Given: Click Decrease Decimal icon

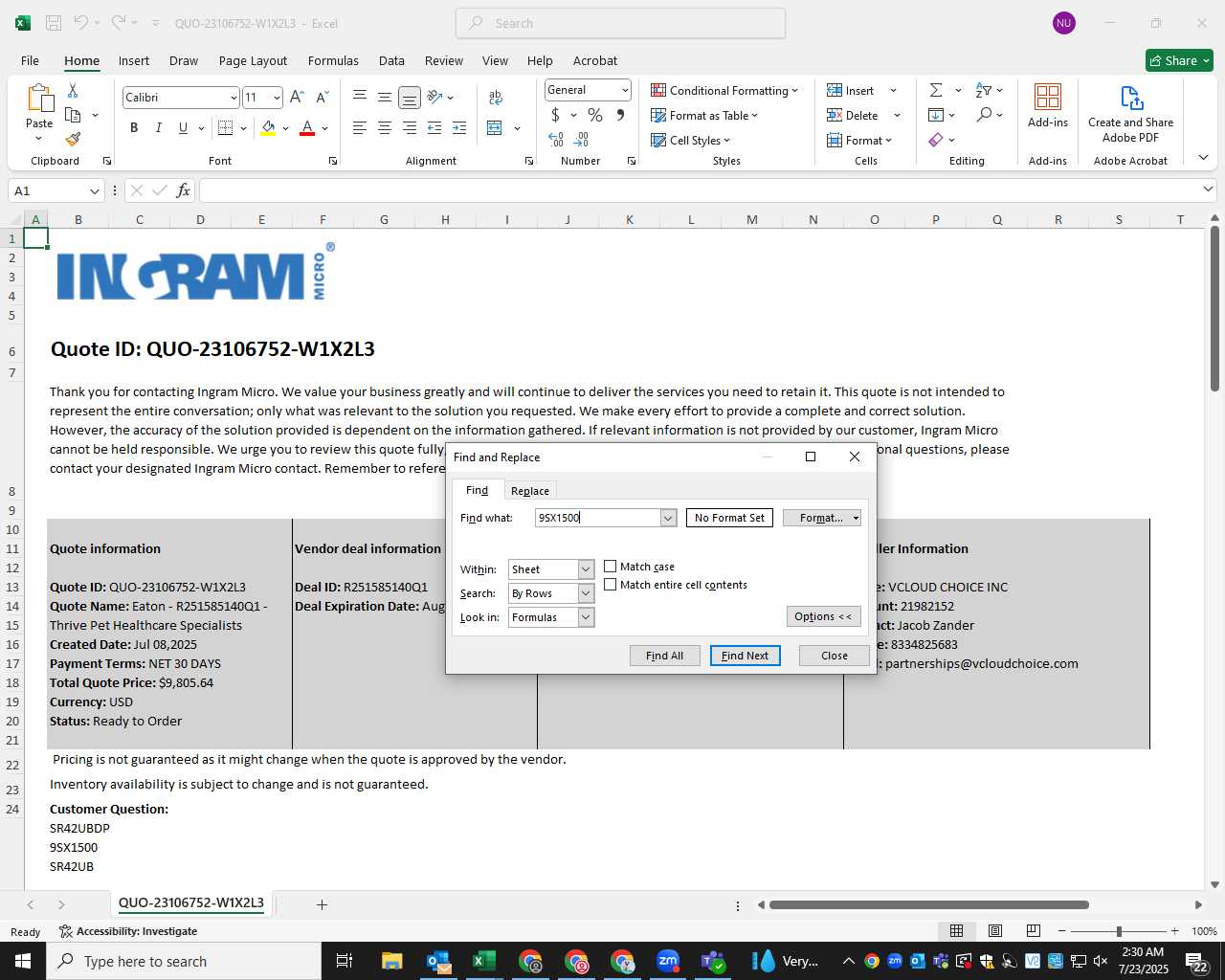Looking at the screenshot, I should coord(582,140).
